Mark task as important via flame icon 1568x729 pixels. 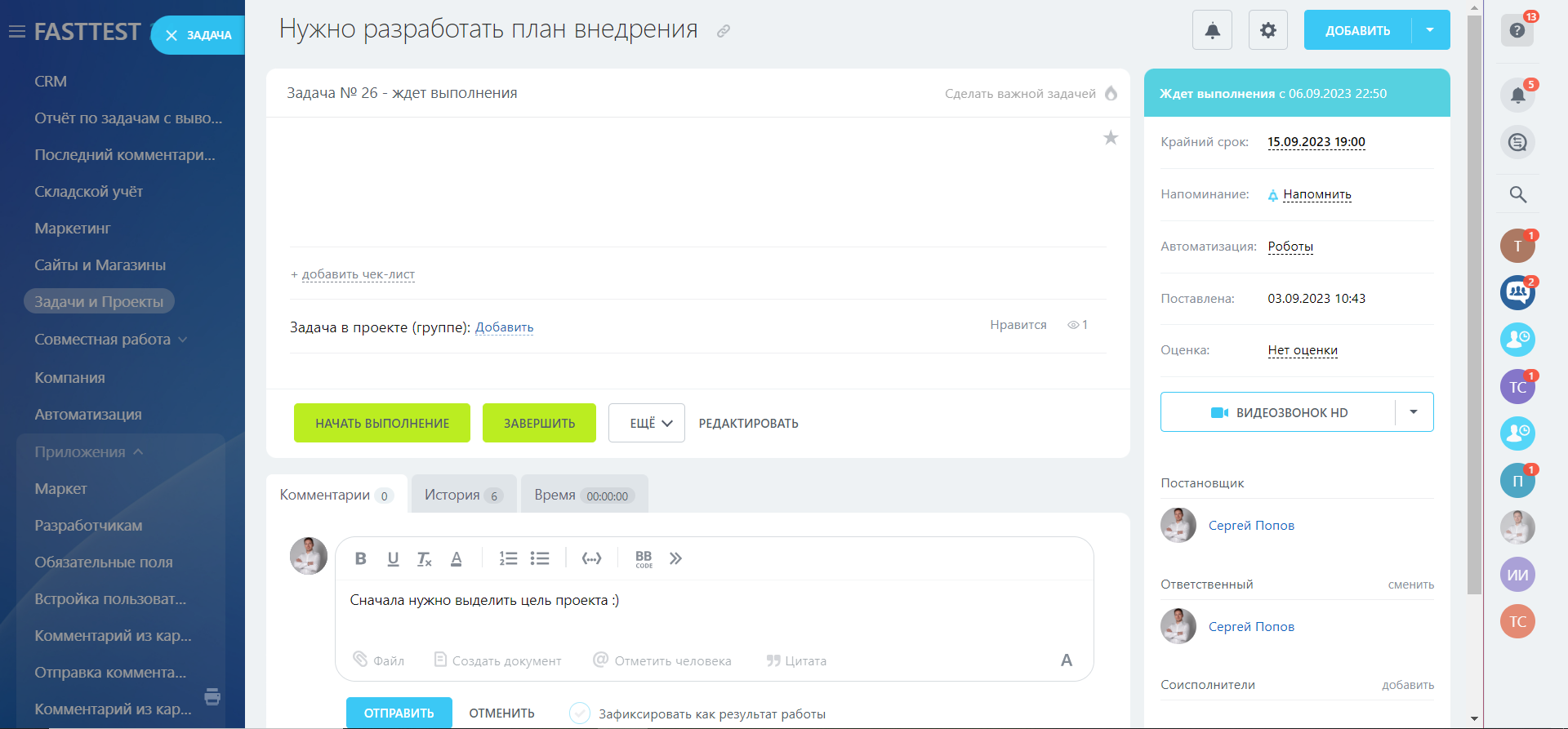click(x=1111, y=93)
